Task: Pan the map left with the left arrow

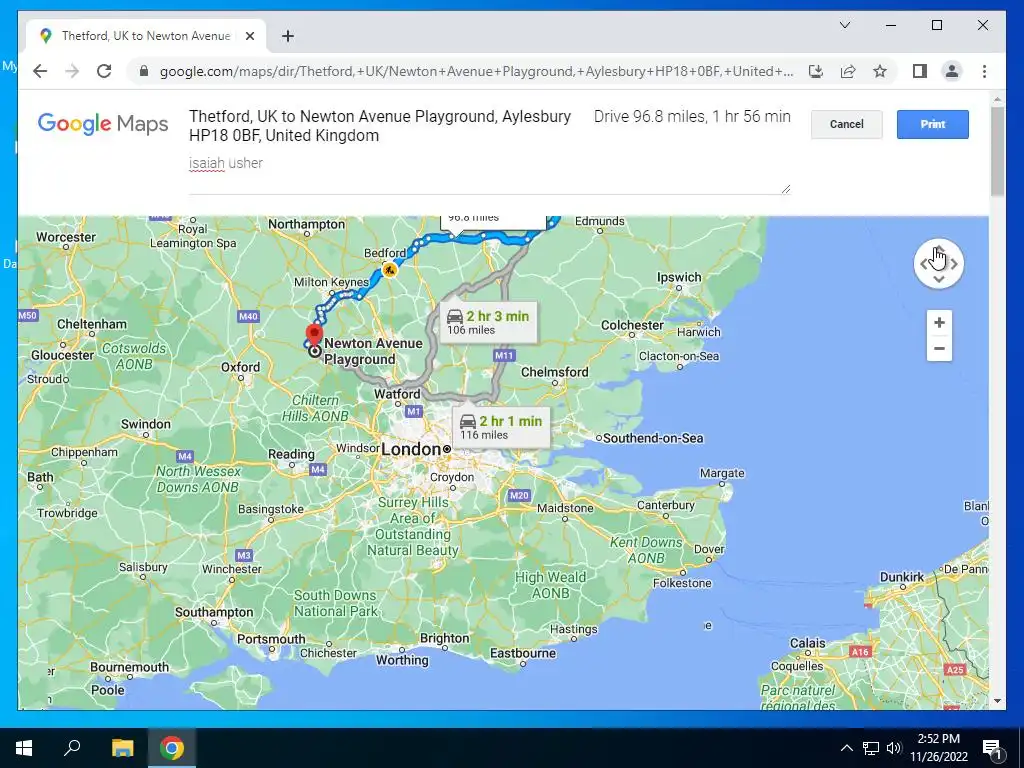Action: (x=923, y=264)
